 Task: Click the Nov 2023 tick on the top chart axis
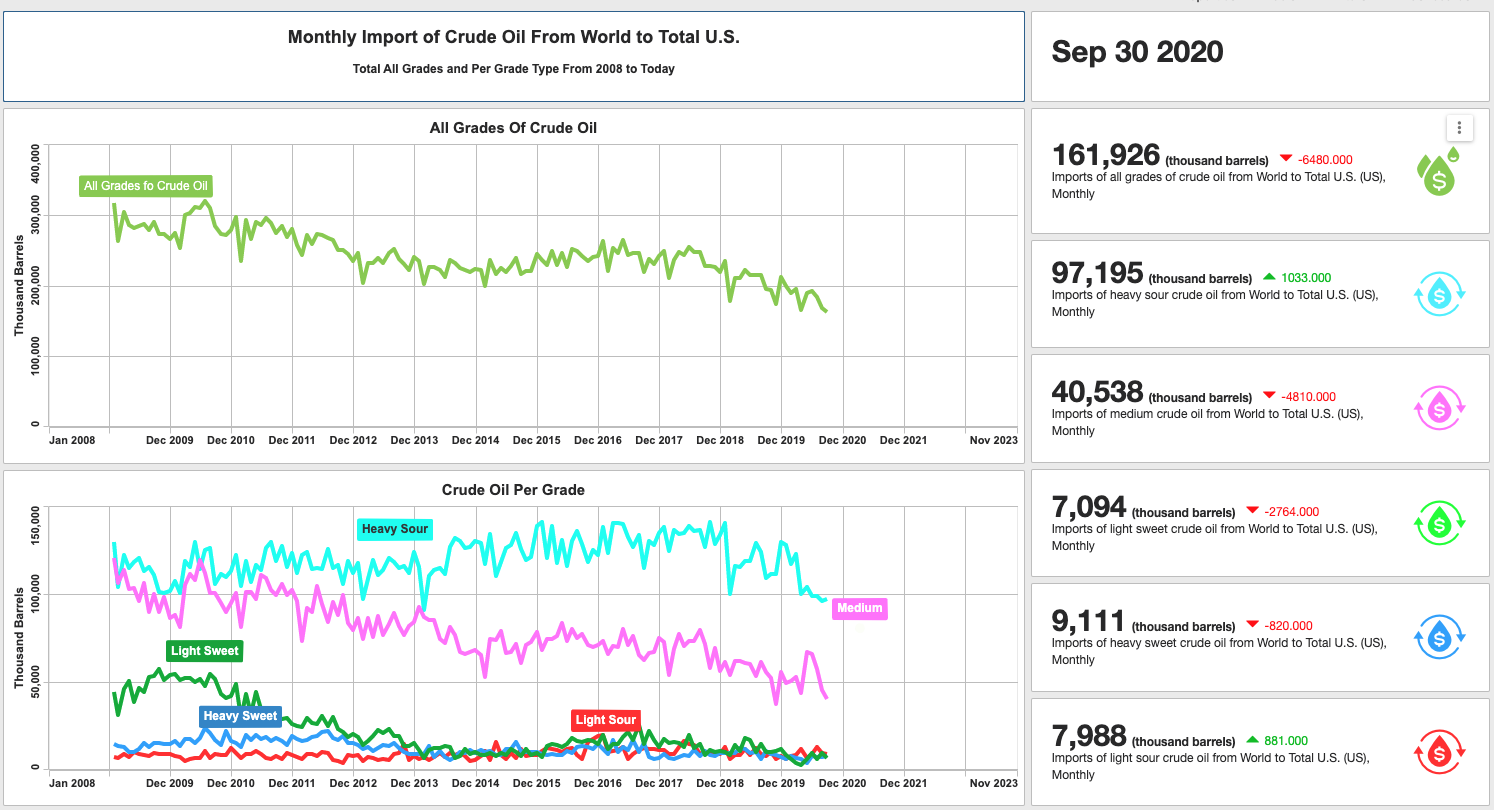[x=994, y=440]
